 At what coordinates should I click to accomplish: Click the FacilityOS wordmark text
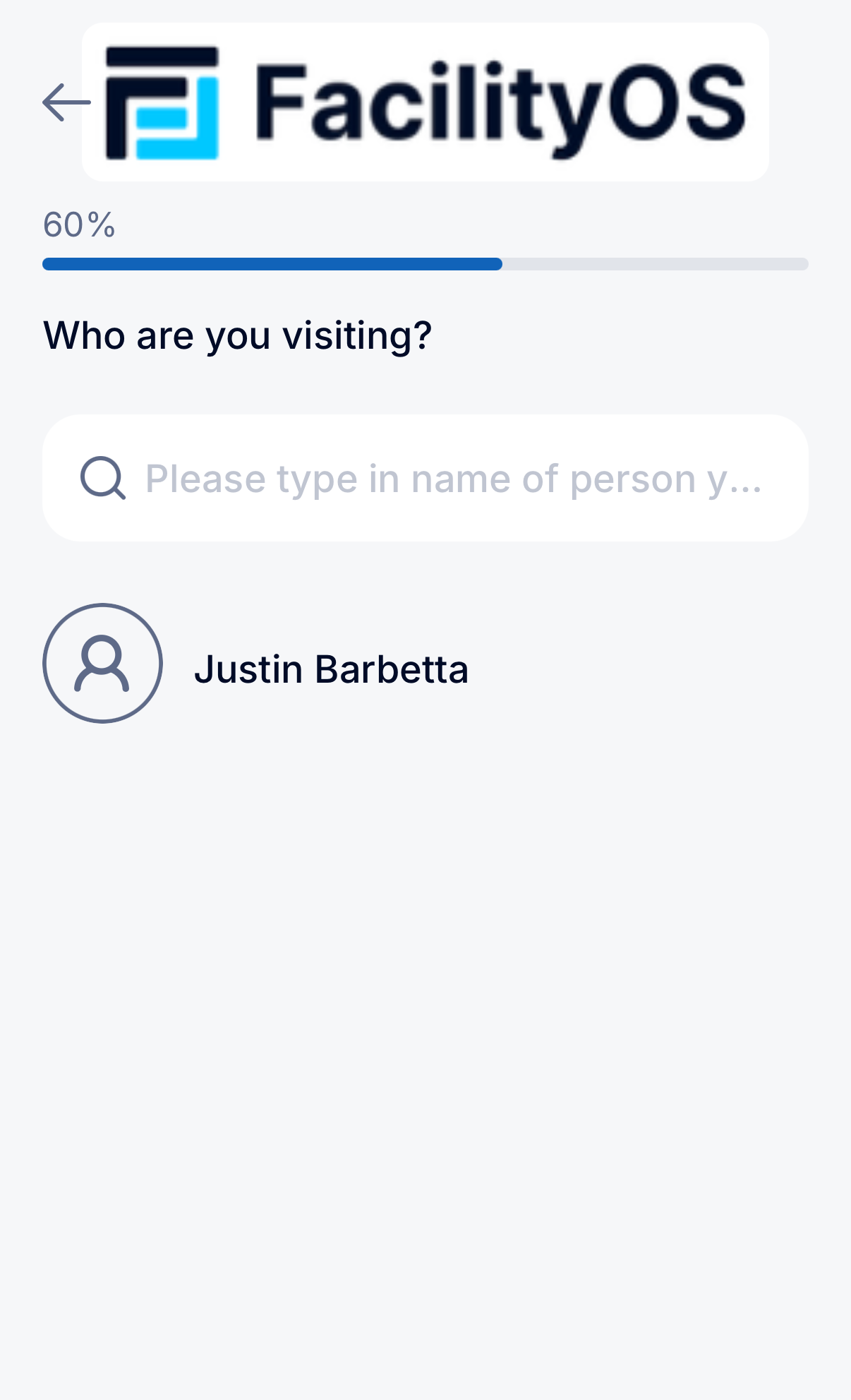[x=500, y=104]
